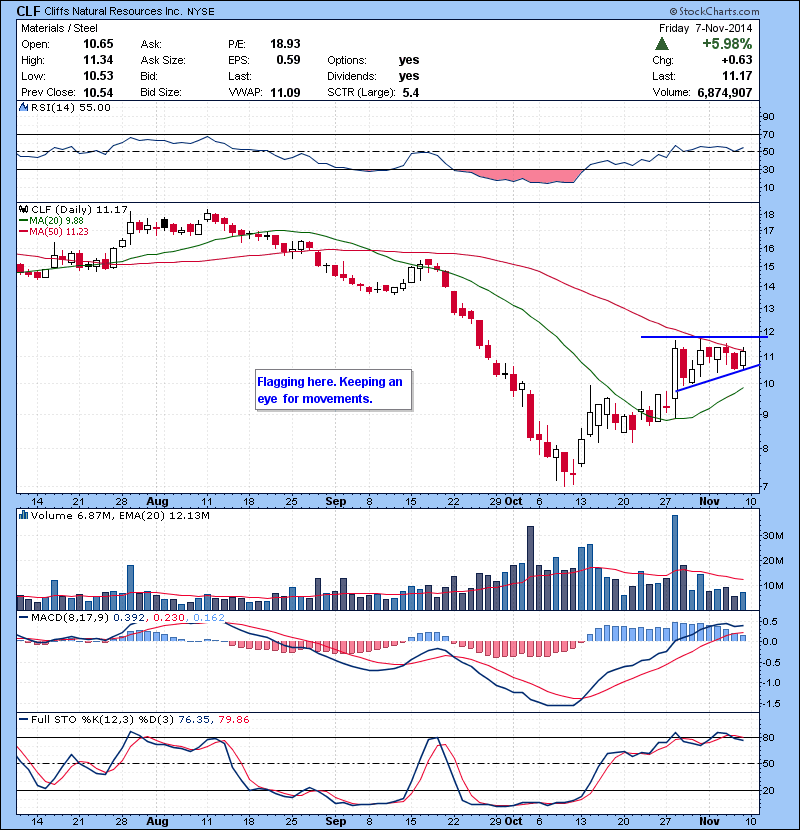Click the StockCharts.com watermark link
Image resolution: width=800 pixels, height=830 pixels.
tap(714, 11)
